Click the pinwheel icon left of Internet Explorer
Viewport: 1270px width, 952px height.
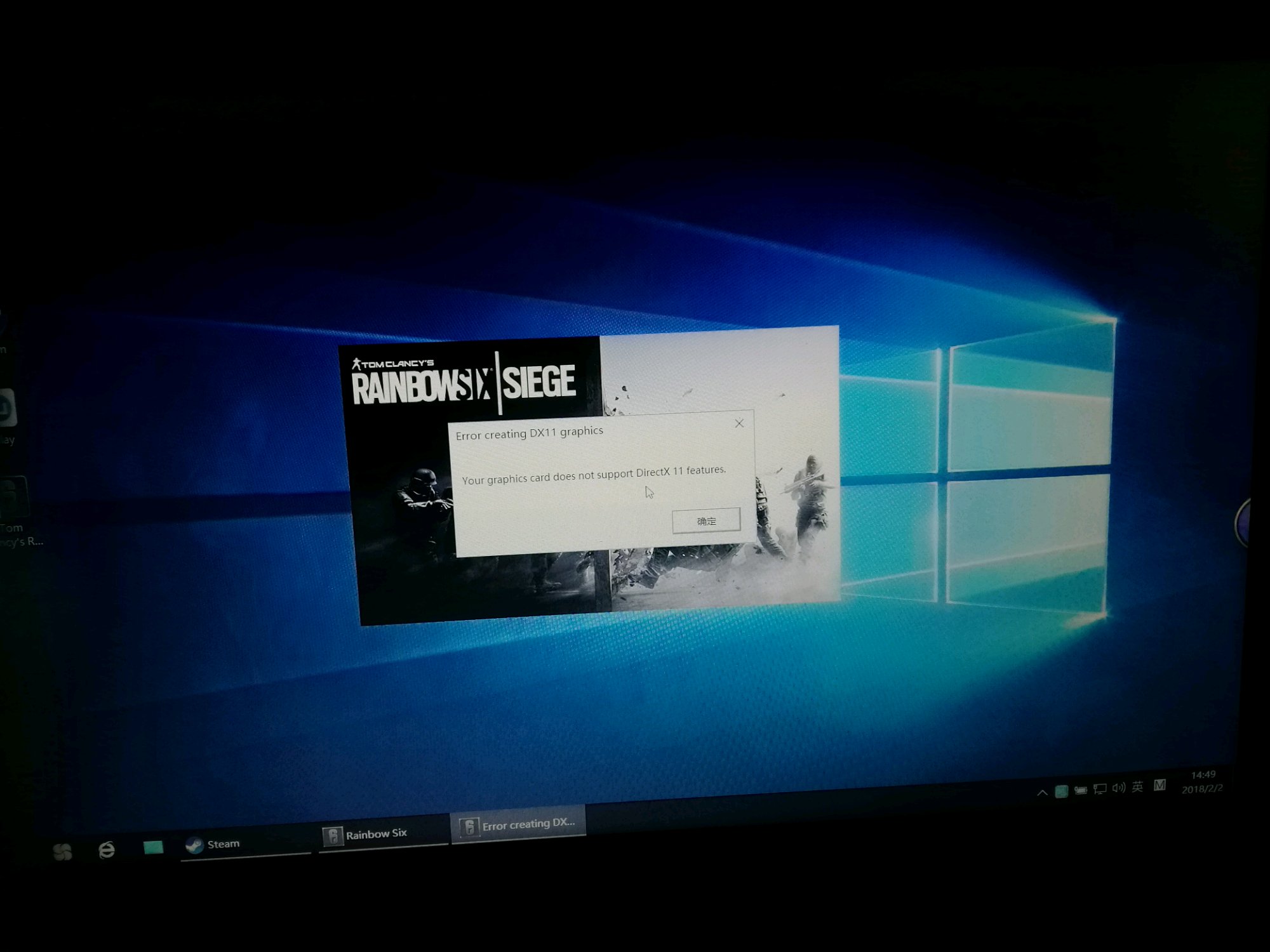click(62, 852)
